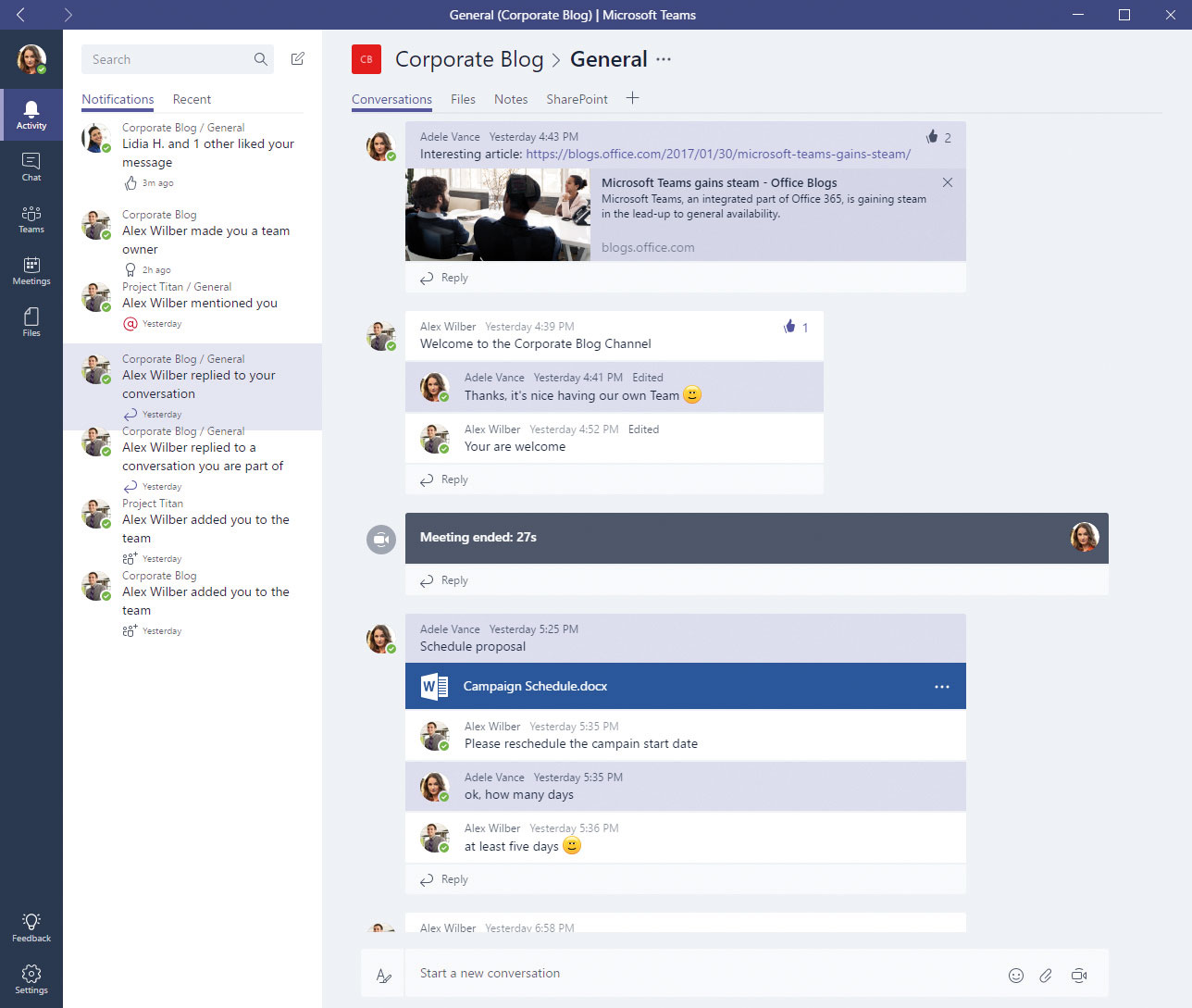The image size is (1192, 1008).
Task: Open Settings gear in sidebar
Action: [31, 979]
